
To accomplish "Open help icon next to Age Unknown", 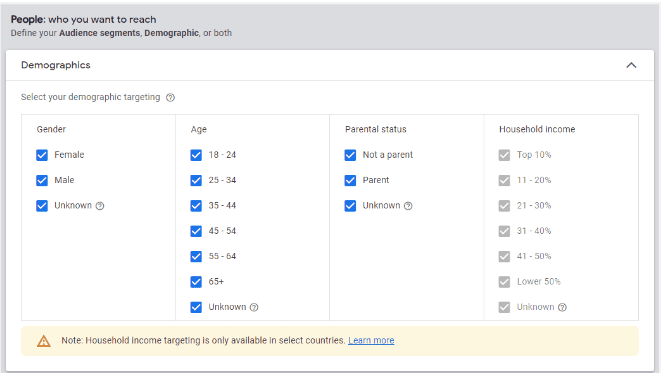I will [x=254, y=307].
